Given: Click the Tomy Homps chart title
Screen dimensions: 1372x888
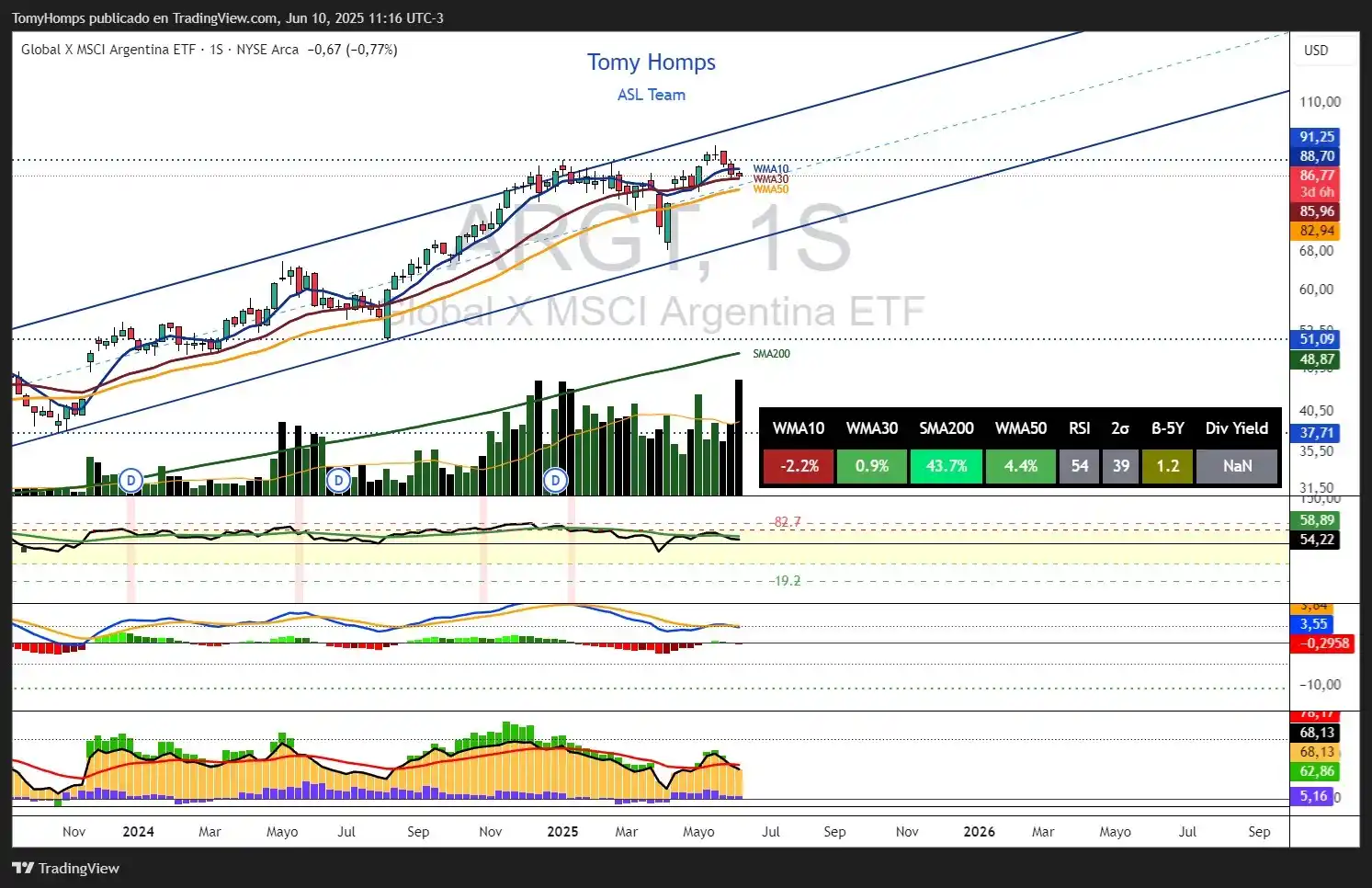Looking at the screenshot, I should [652, 63].
